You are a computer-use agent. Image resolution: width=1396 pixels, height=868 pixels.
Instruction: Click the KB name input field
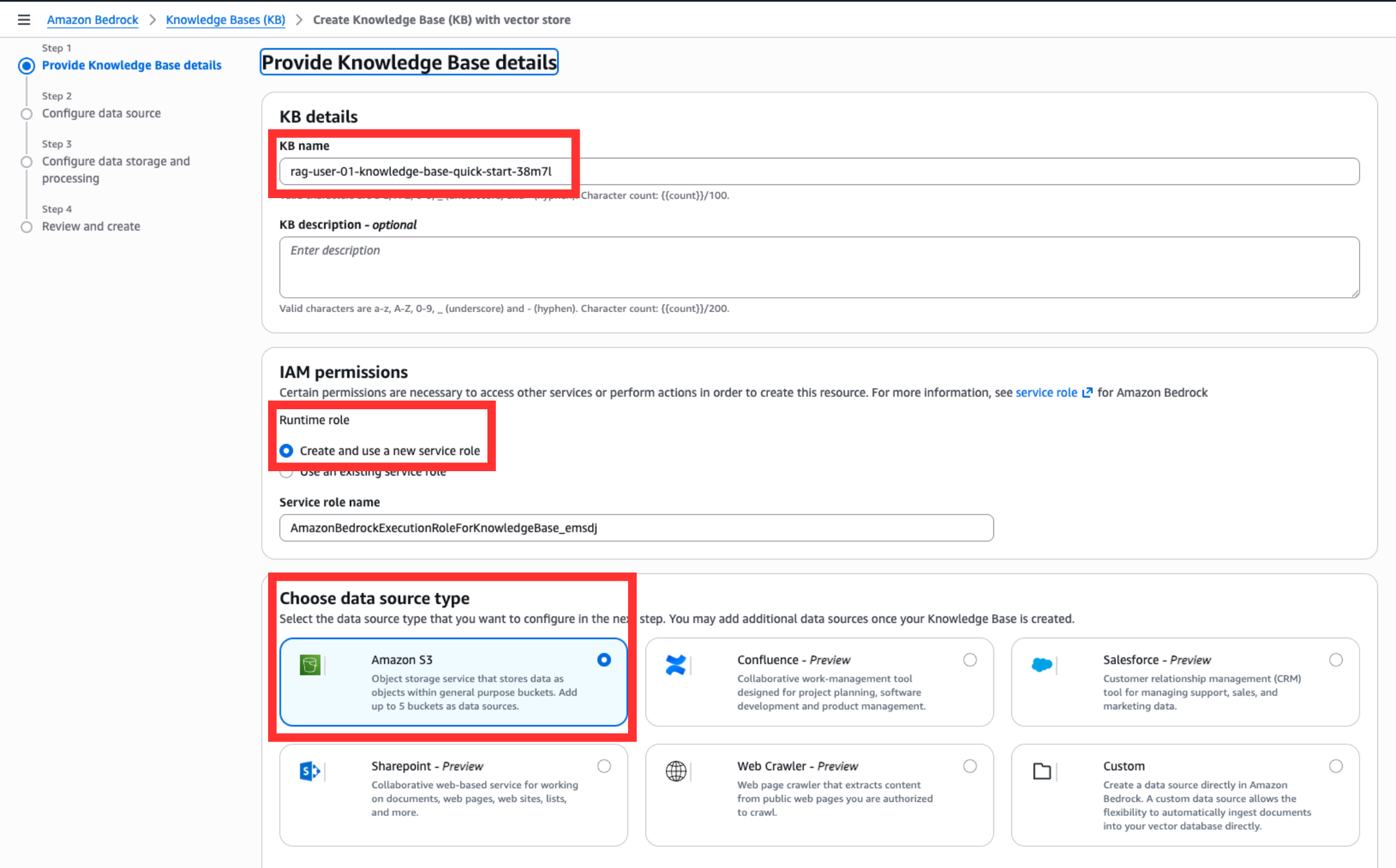pyautogui.click(x=819, y=171)
